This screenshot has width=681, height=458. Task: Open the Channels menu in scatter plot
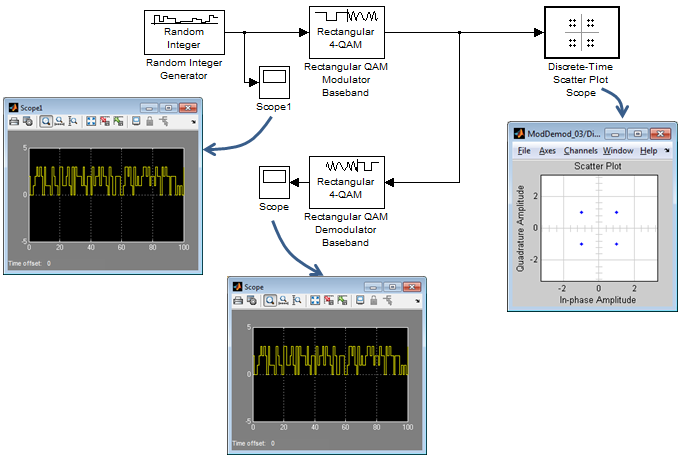pyautogui.click(x=581, y=151)
